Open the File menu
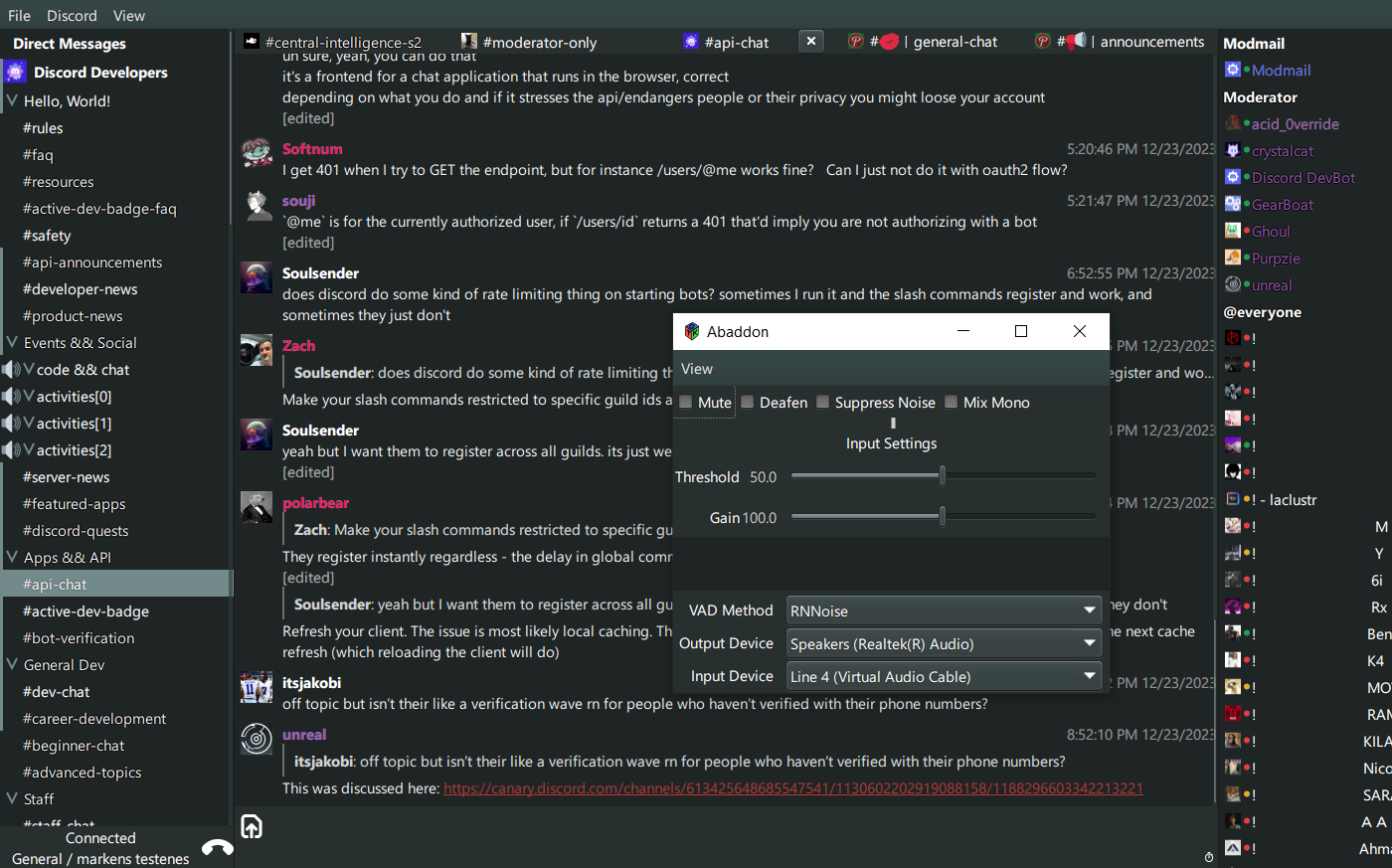1392x868 pixels. click(19, 15)
